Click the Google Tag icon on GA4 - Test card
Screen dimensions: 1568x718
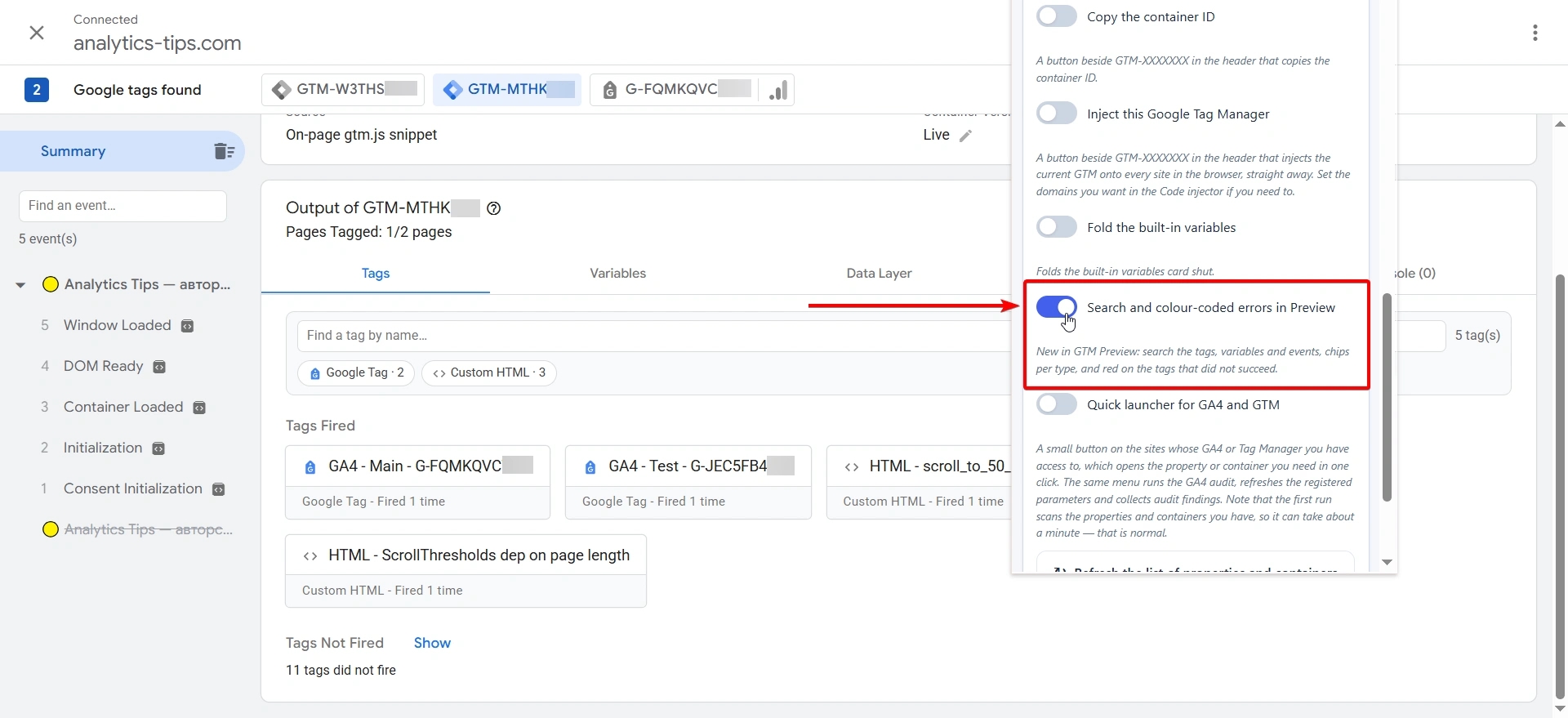coord(590,467)
